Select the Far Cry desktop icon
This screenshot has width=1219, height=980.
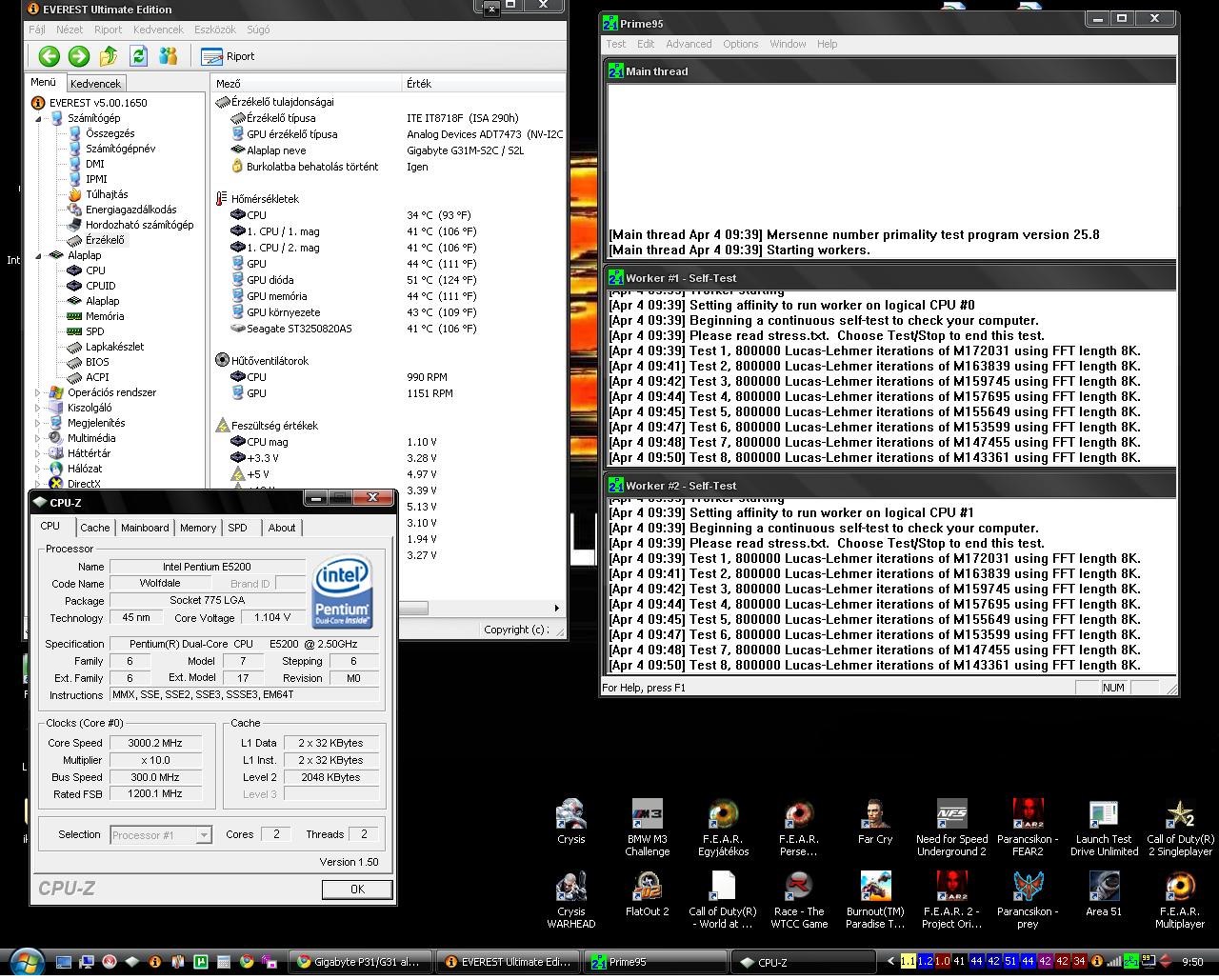pyautogui.click(x=875, y=822)
